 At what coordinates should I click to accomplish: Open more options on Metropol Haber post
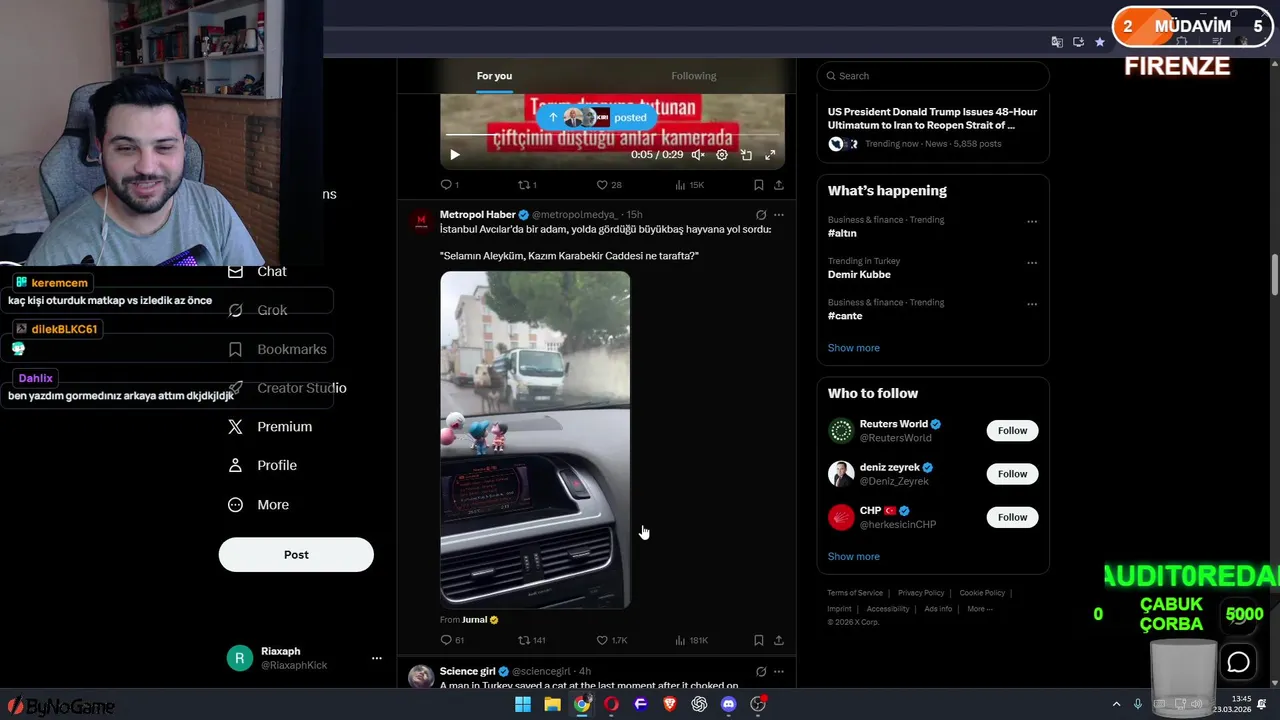point(779,215)
